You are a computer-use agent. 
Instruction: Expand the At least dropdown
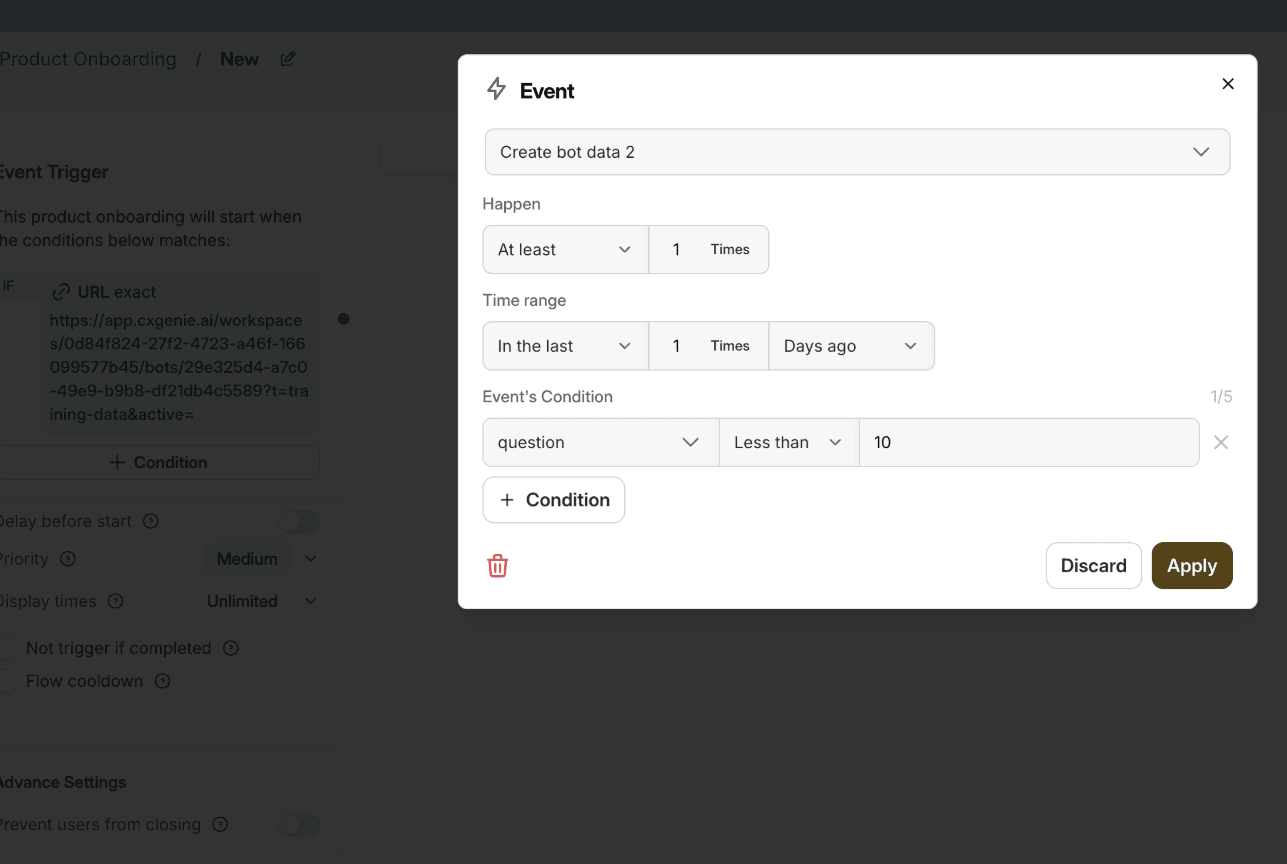point(565,250)
